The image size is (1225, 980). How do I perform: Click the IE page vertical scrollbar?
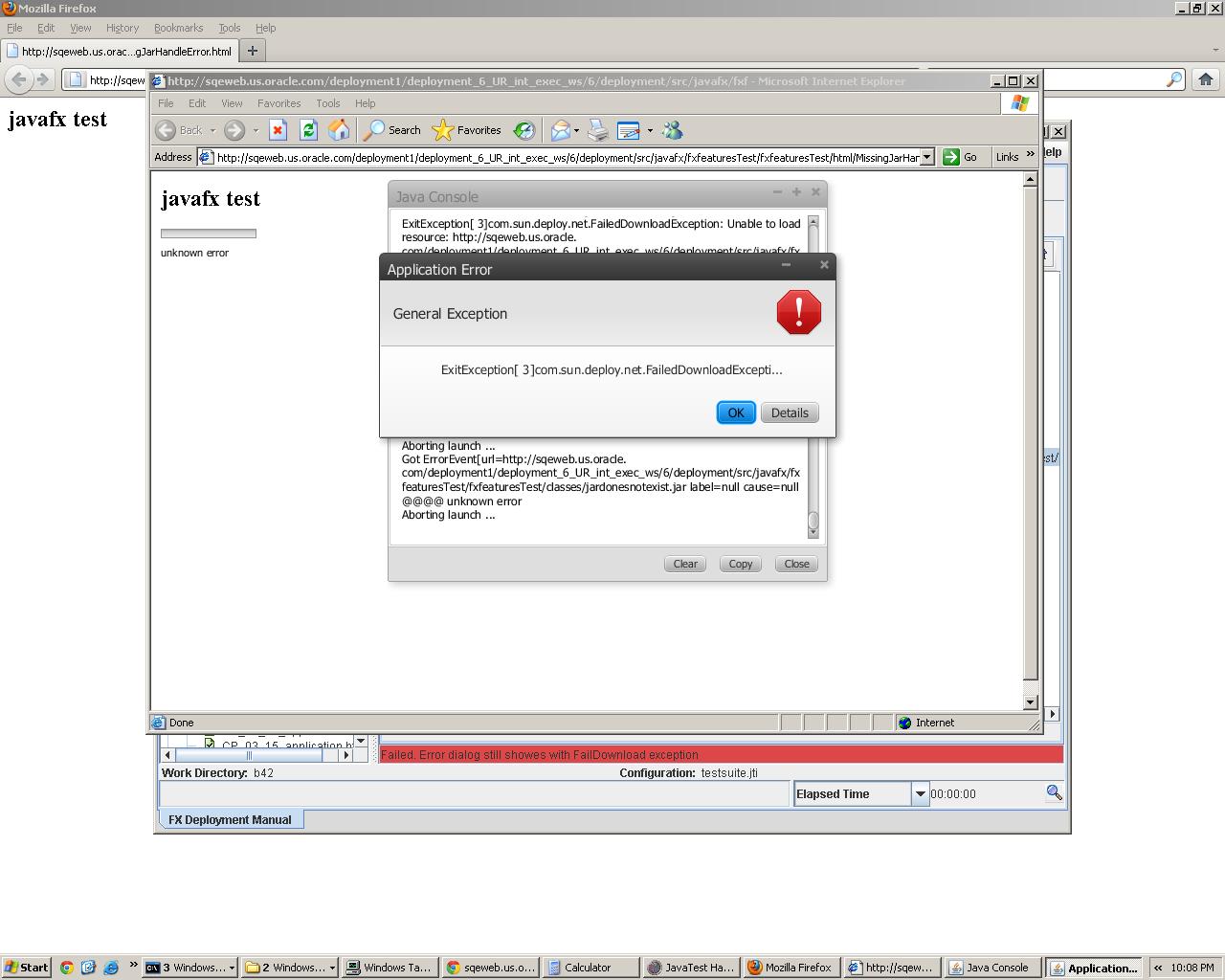[x=1031, y=440]
